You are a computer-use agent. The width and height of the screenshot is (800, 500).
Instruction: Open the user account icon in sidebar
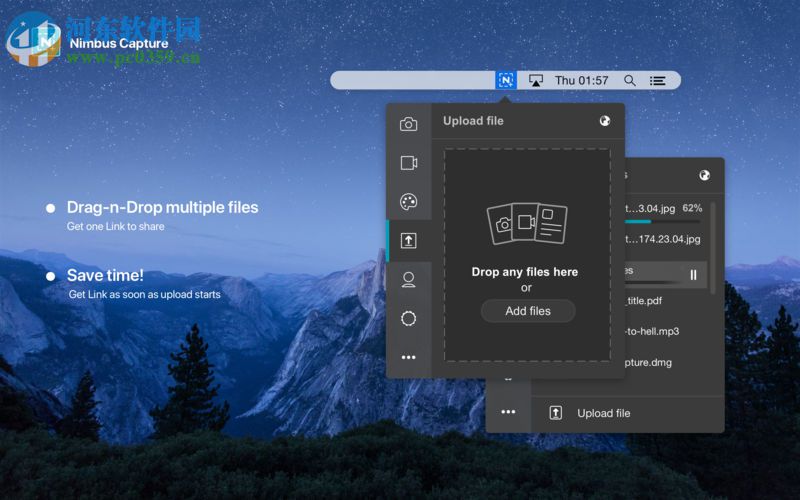[x=408, y=280]
